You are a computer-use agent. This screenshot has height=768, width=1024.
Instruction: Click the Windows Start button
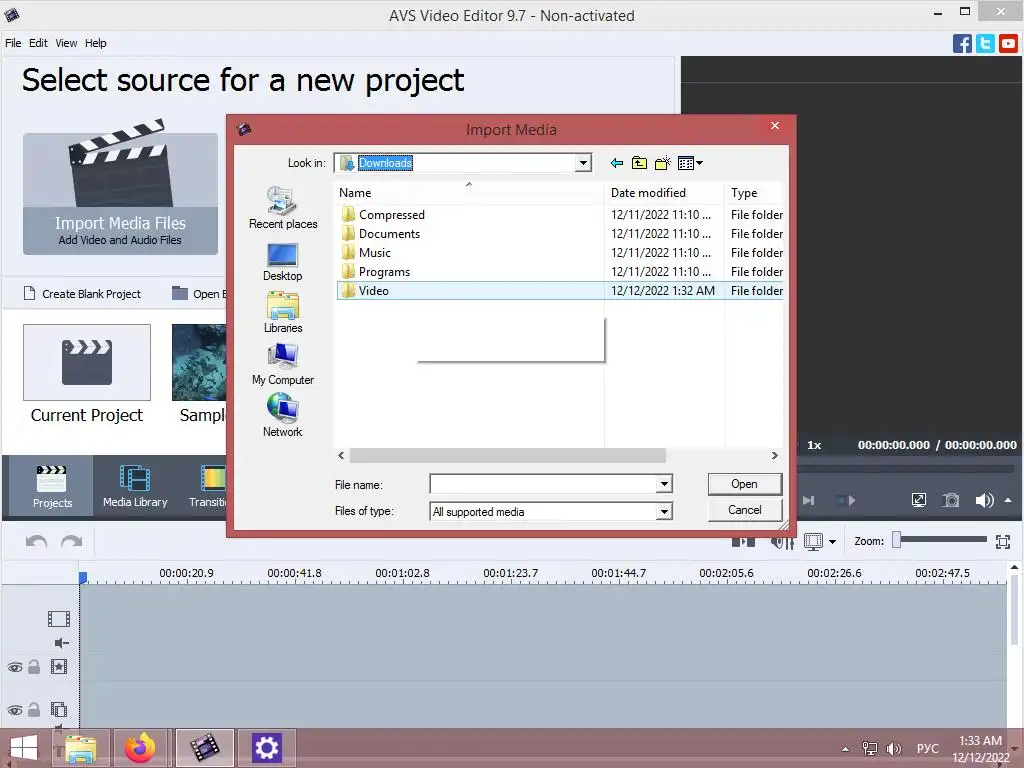pyautogui.click(x=24, y=748)
